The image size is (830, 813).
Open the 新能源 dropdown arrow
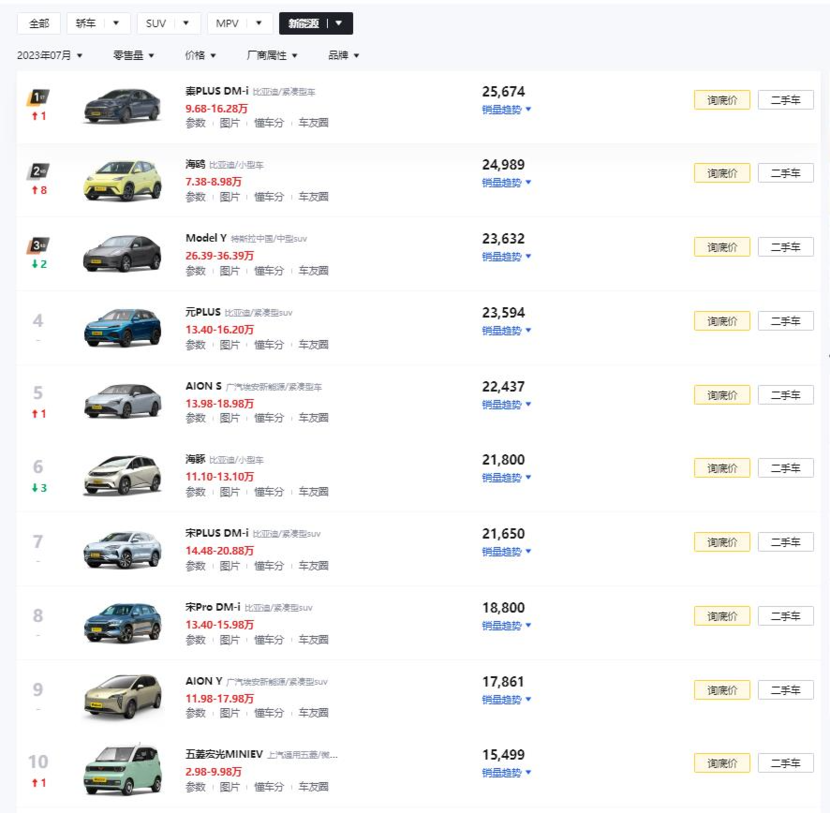point(339,23)
